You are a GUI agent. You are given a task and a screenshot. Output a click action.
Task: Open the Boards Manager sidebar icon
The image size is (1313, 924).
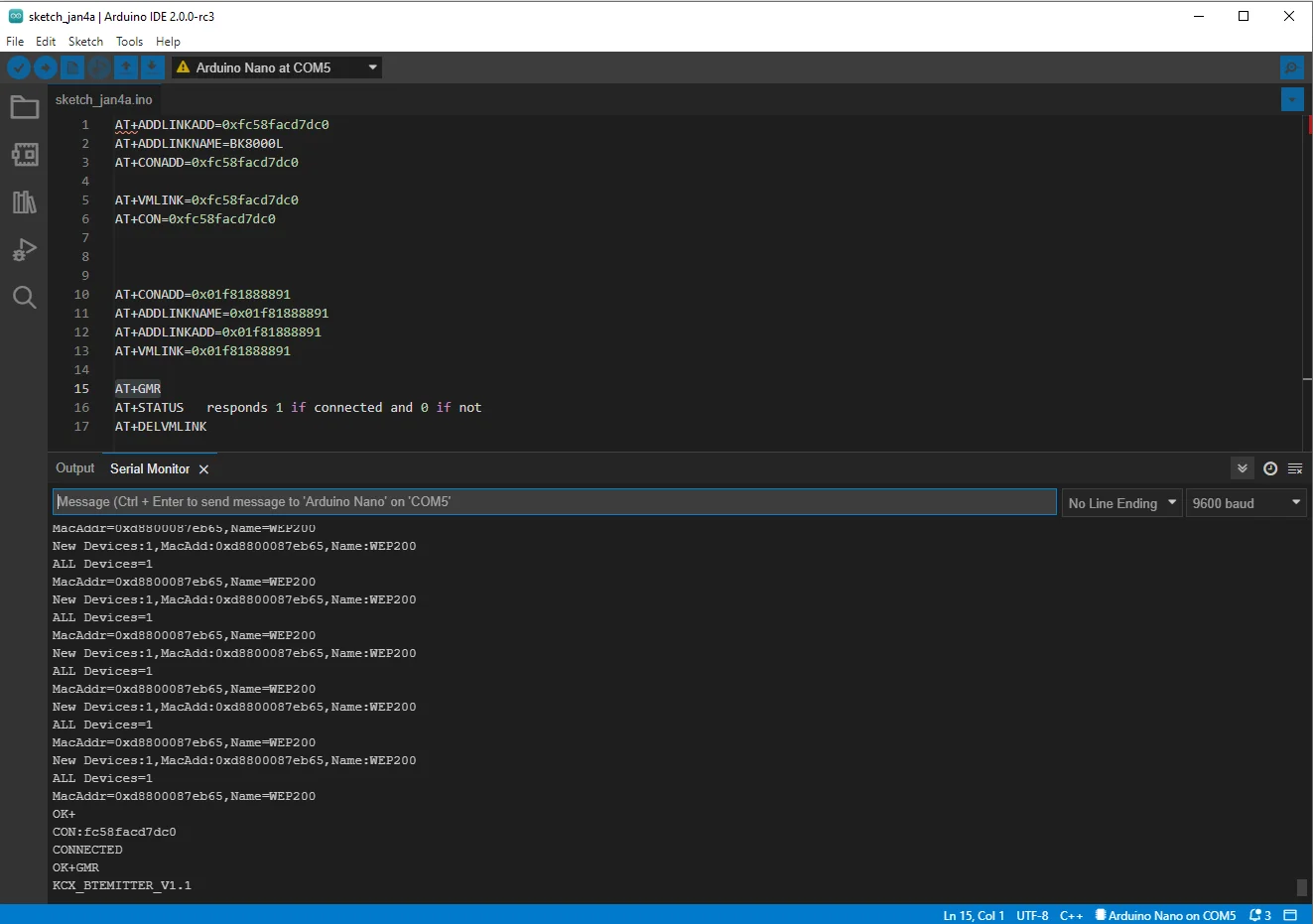(24, 155)
